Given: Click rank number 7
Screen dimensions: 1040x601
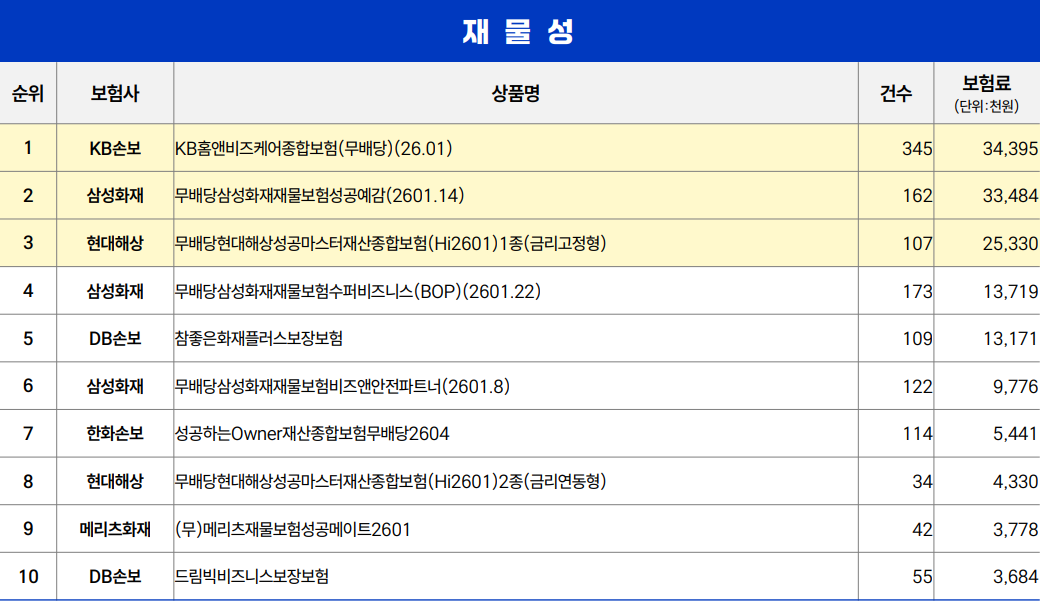Looking at the screenshot, I should coord(28,434).
